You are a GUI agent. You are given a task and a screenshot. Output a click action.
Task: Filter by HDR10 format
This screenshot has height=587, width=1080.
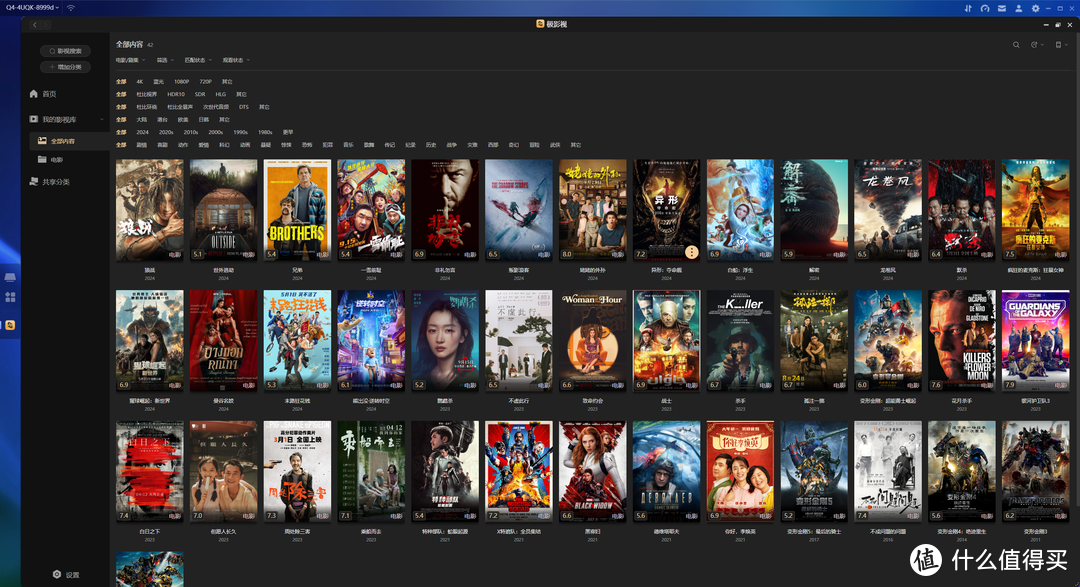[176, 94]
